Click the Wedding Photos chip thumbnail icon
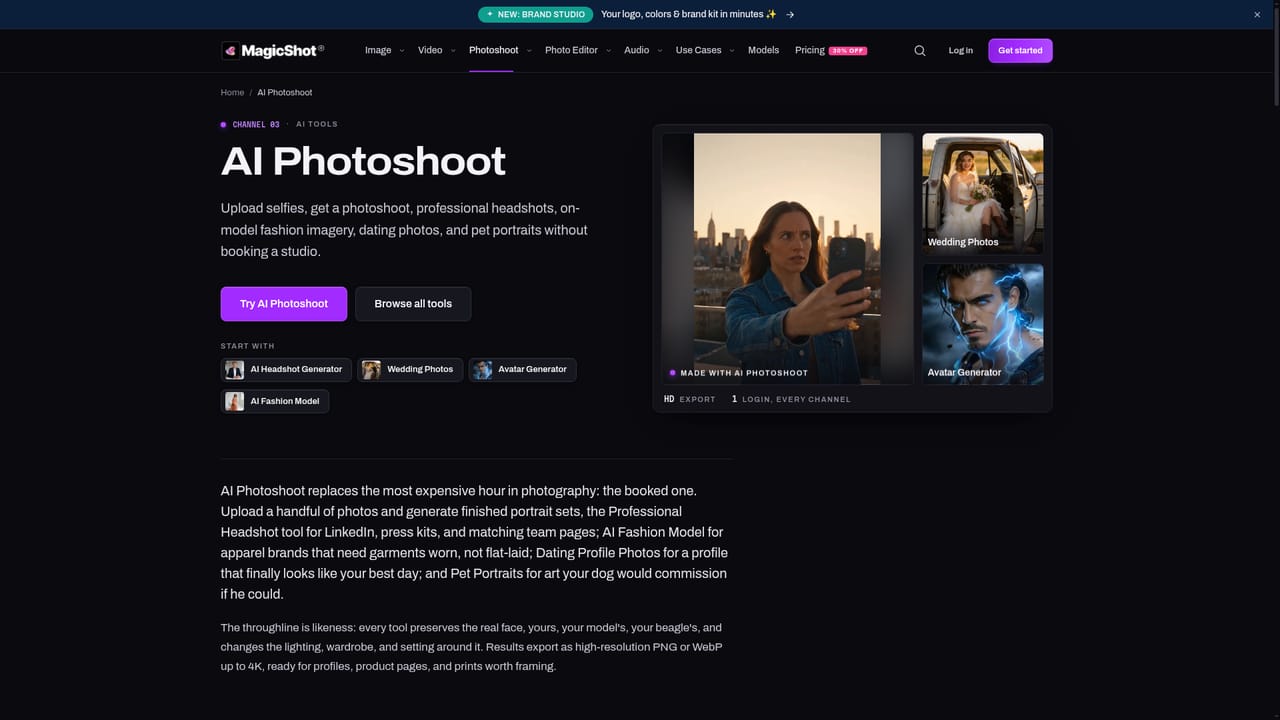1280x720 pixels. [371, 370]
